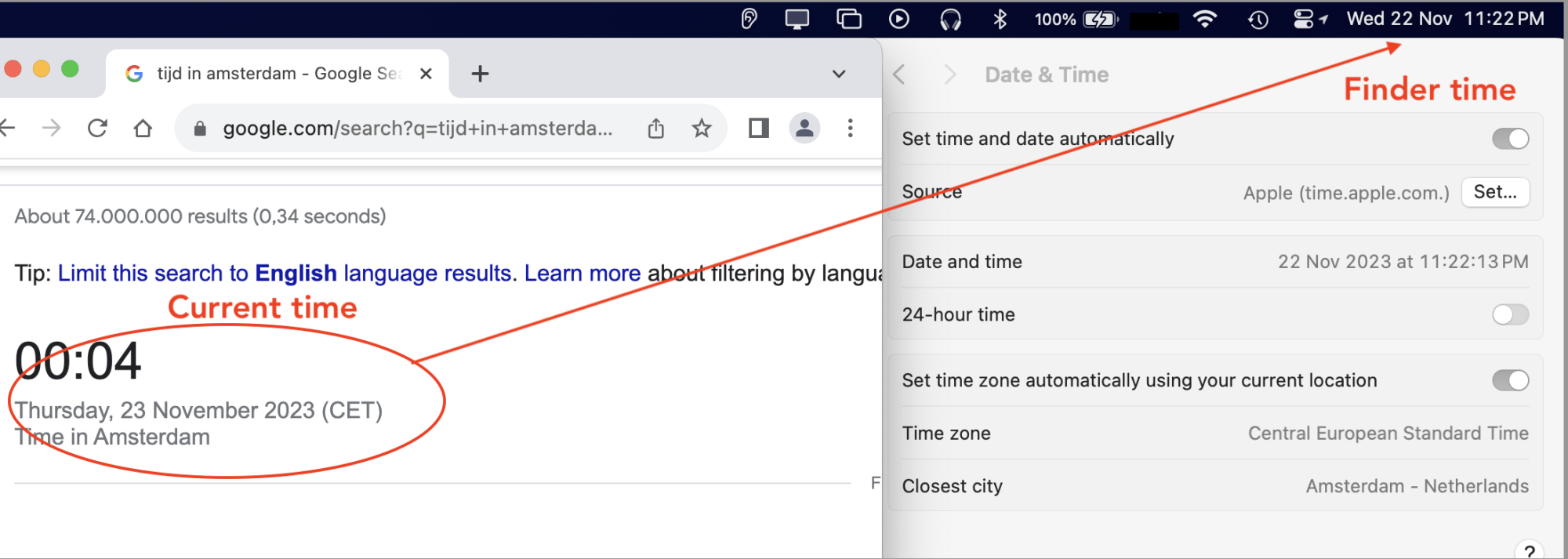Click the share page icon in address bar
1568x559 pixels.
[656, 129]
